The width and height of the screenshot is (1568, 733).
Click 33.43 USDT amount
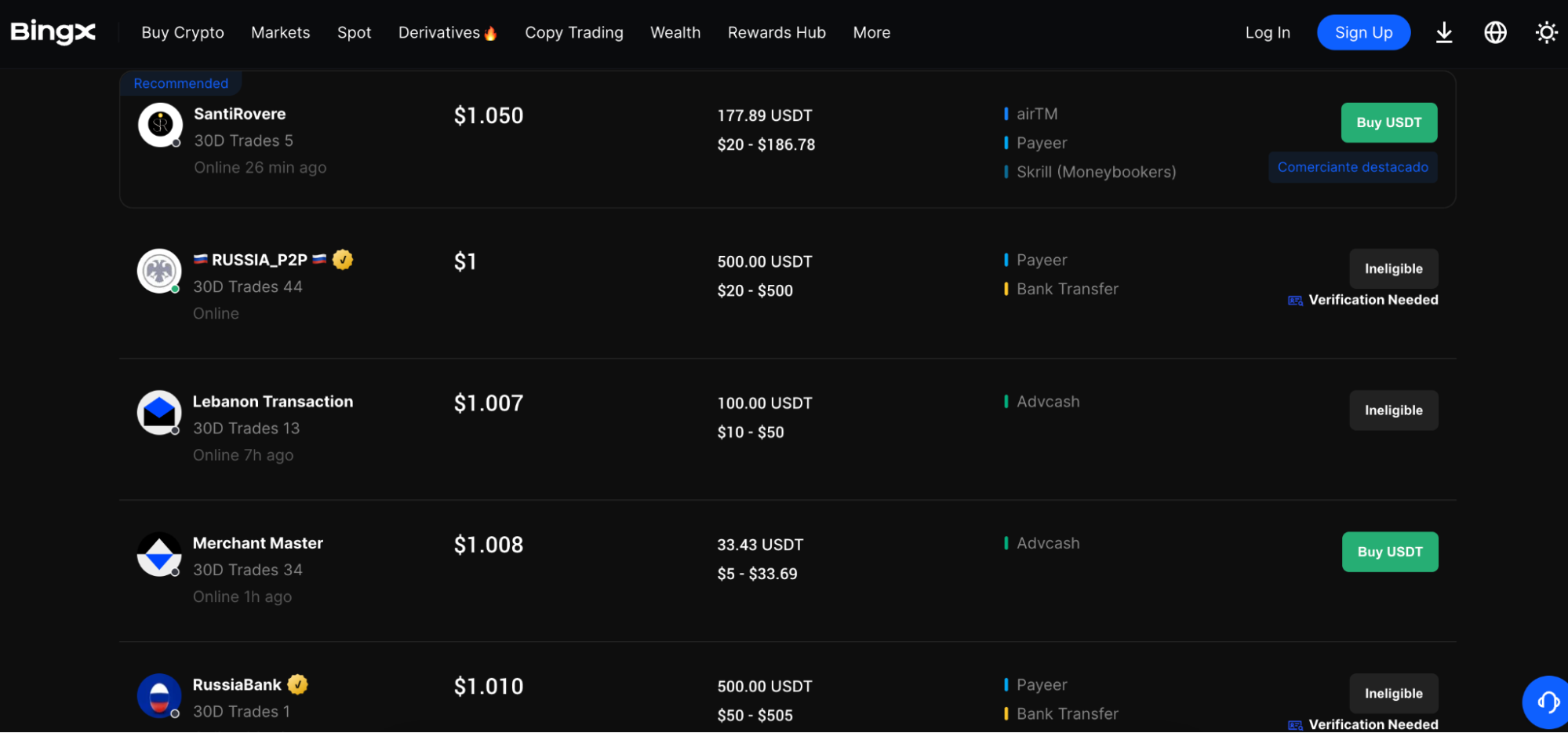tap(760, 545)
